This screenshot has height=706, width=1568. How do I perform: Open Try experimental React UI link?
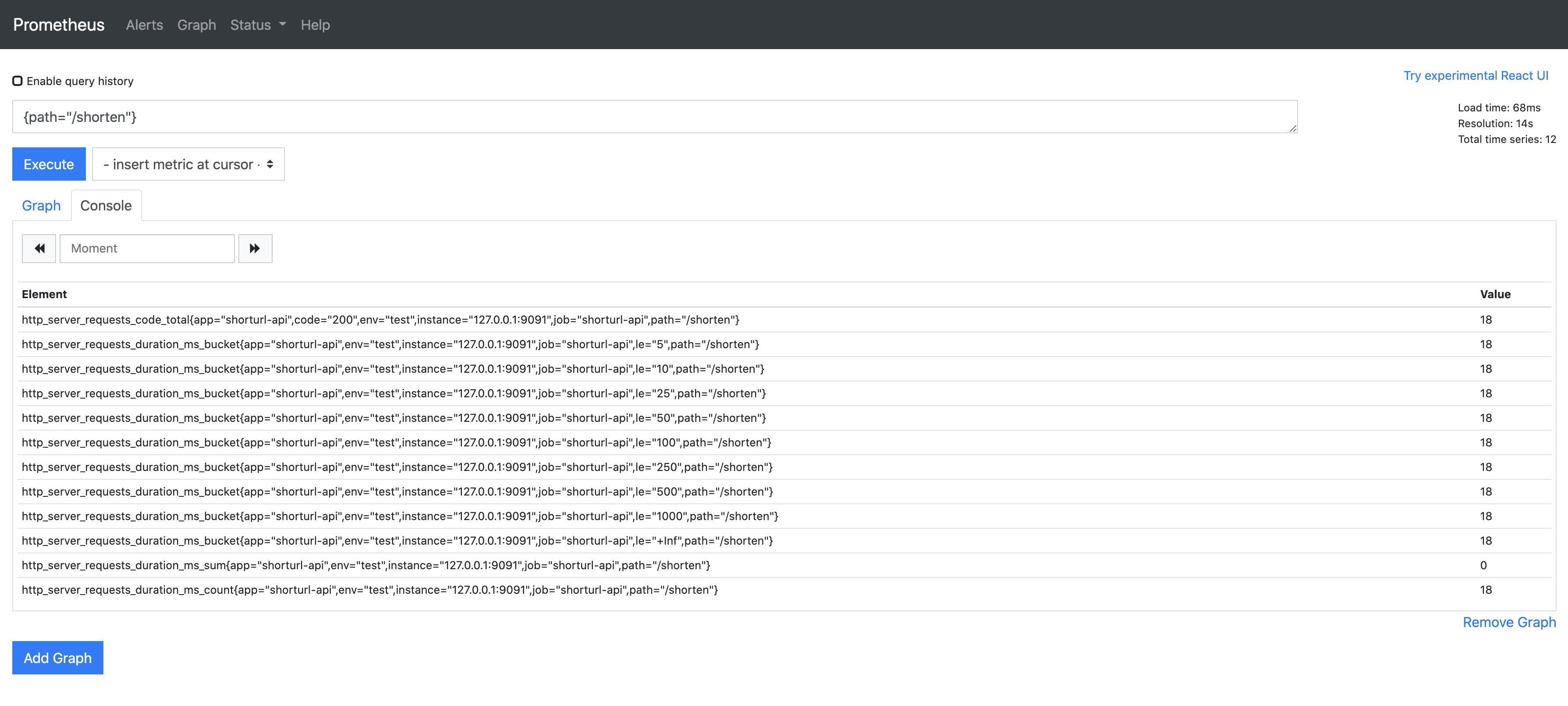[1476, 75]
